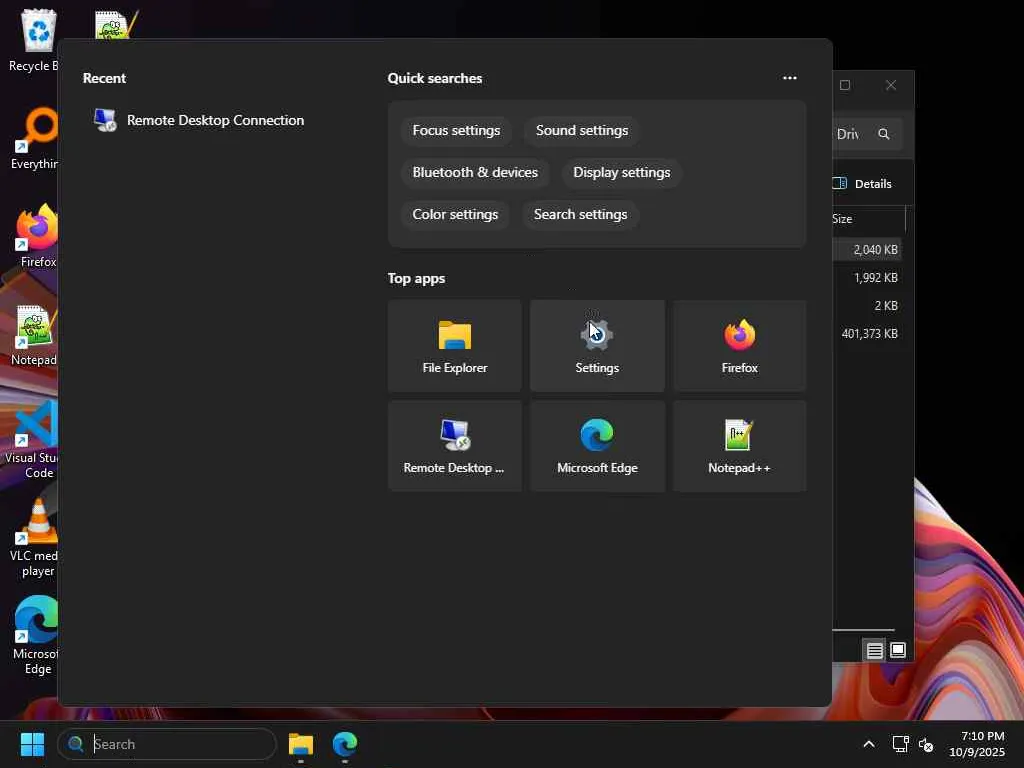Image resolution: width=1024 pixels, height=768 pixels.
Task: Open clock and date 7:10 PM
Action: [x=976, y=744]
